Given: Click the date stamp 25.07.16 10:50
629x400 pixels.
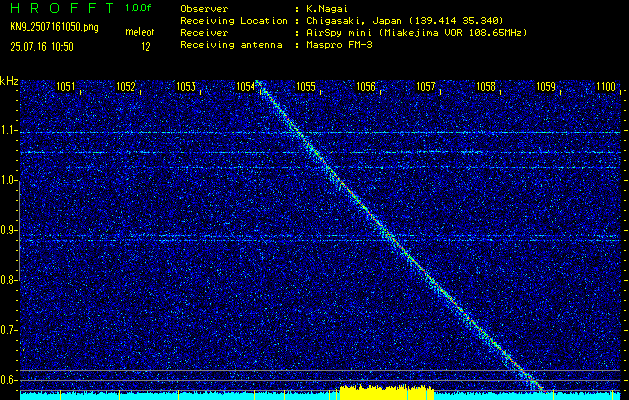Looking at the screenshot, I should click(42, 47).
